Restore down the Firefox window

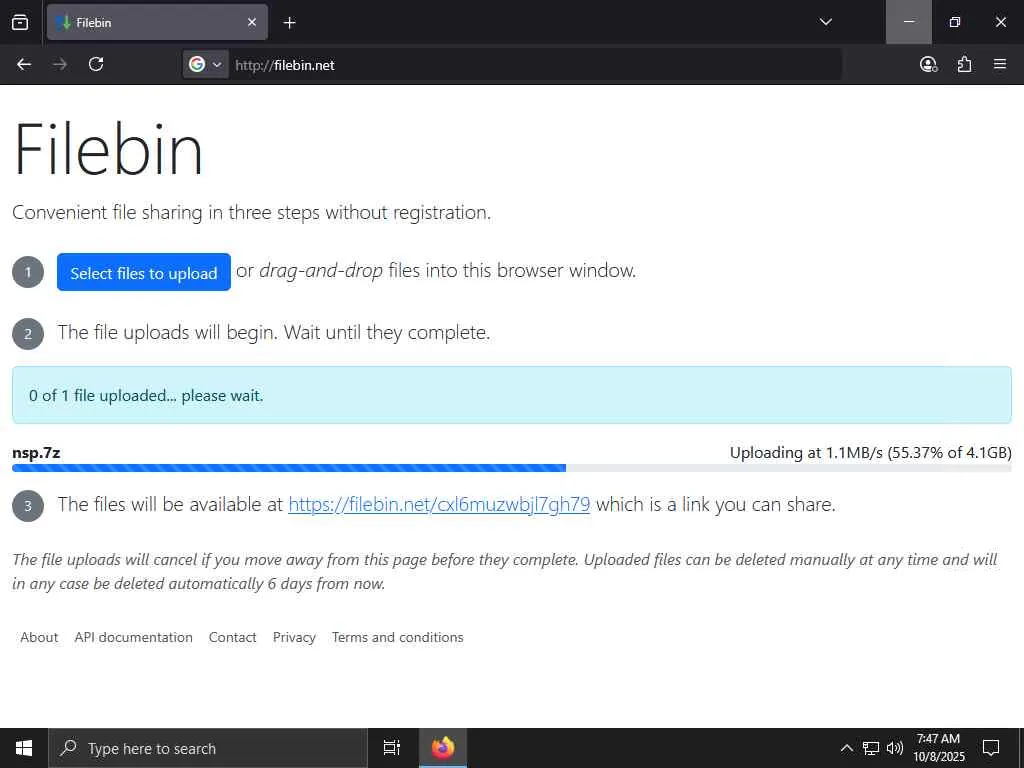(x=955, y=22)
